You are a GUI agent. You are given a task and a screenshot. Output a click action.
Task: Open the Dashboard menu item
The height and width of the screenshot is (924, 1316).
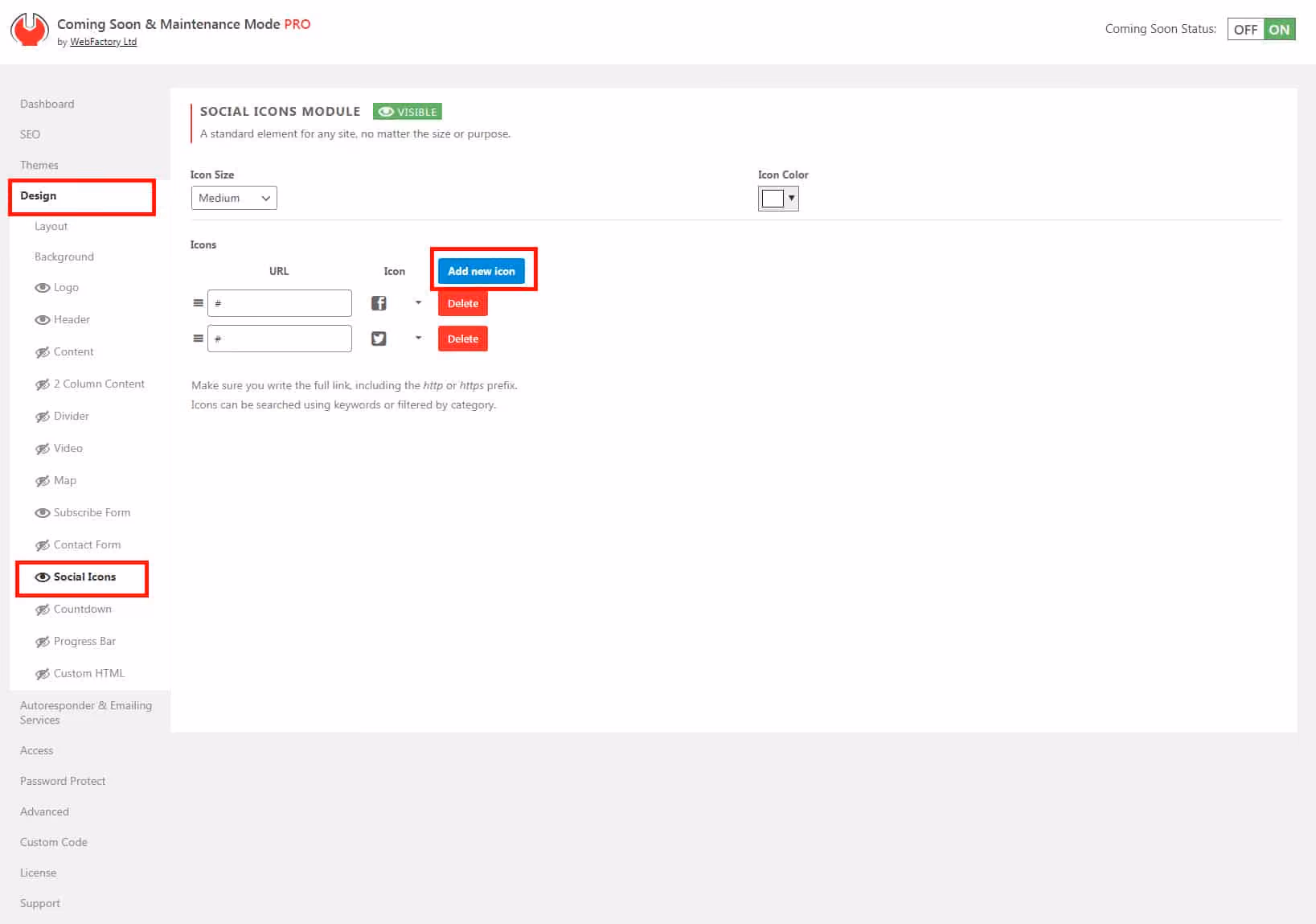(x=47, y=104)
